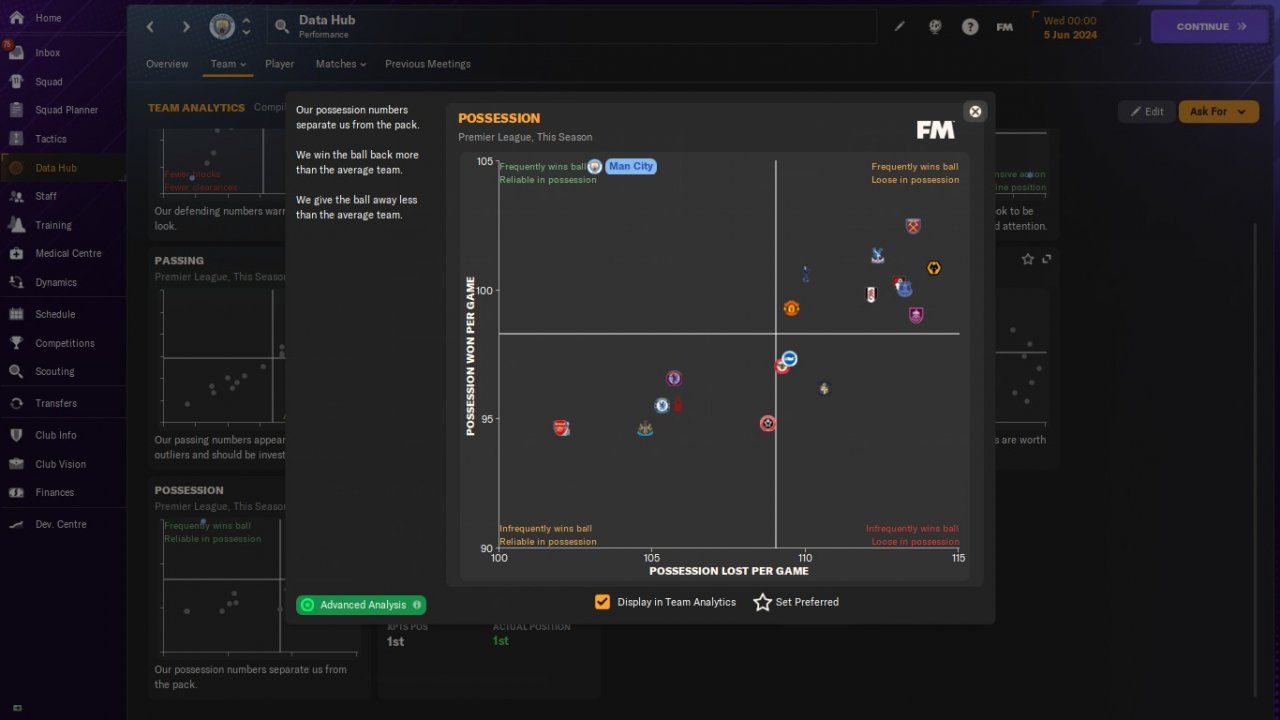Image resolution: width=1280 pixels, height=720 pixels.
Task: Select the Sheffield United badge on chart
Action: click(x=767, y=423)
